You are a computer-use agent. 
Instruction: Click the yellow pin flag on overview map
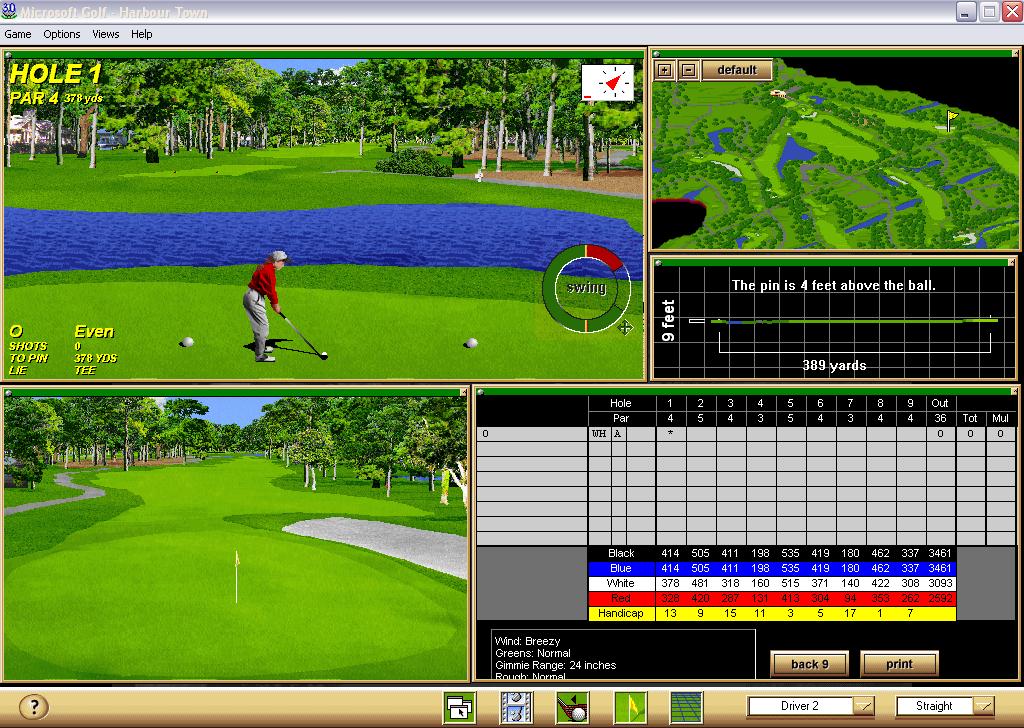click(951, 120)
